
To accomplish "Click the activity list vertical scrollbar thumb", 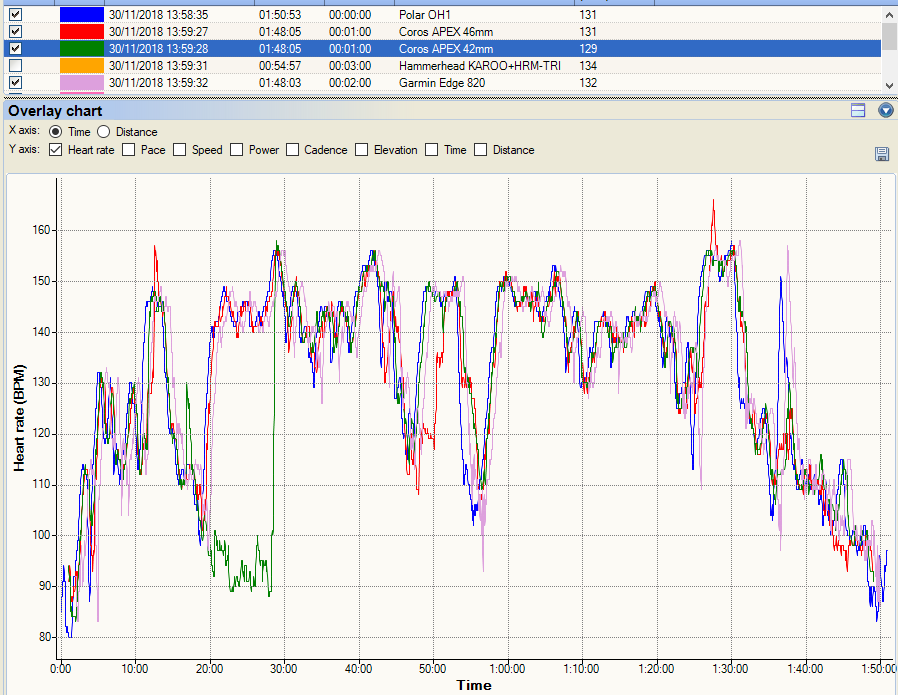I will [x=889, y=35].
